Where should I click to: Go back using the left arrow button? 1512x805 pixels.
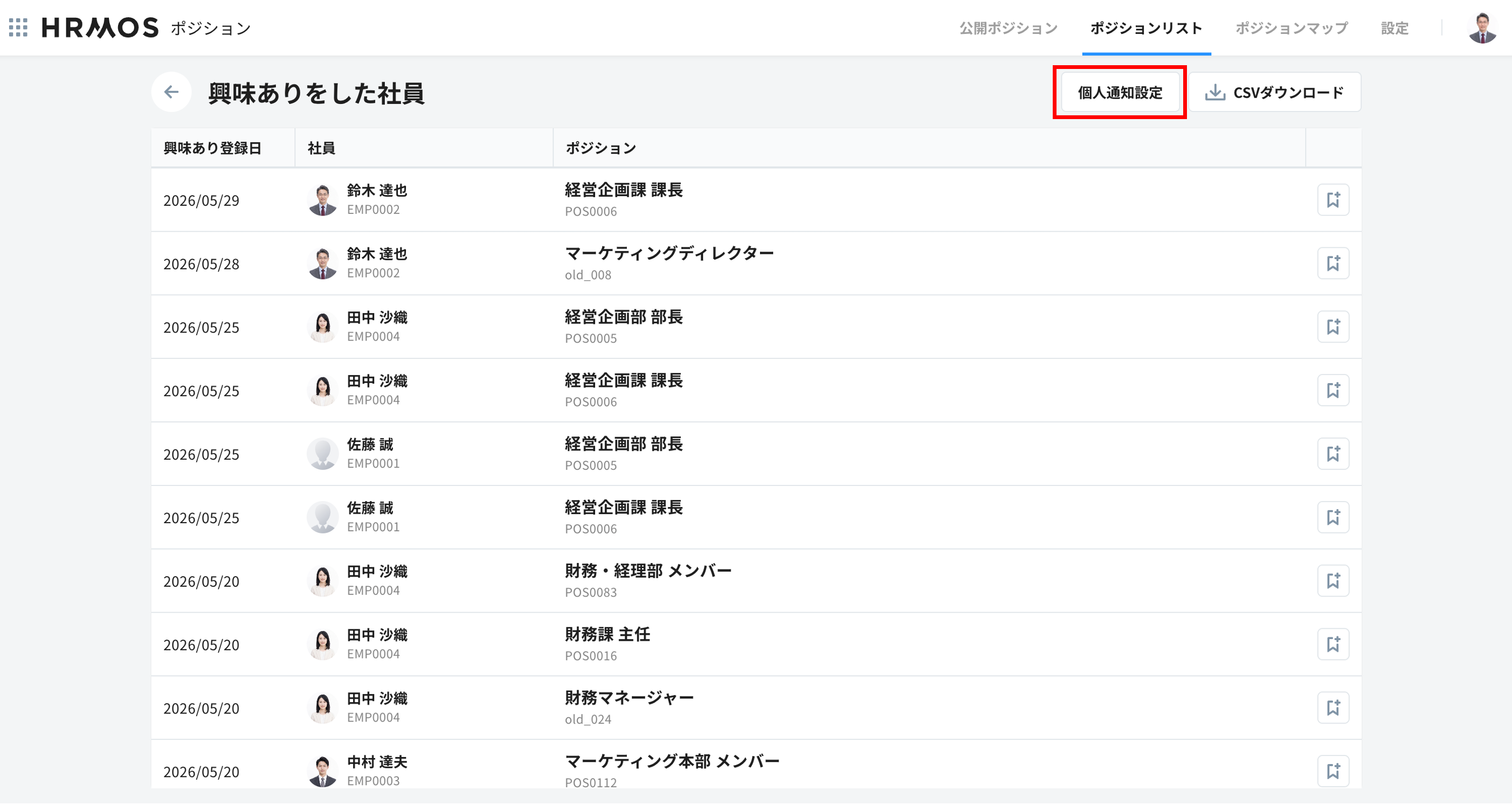pos(171,92)
